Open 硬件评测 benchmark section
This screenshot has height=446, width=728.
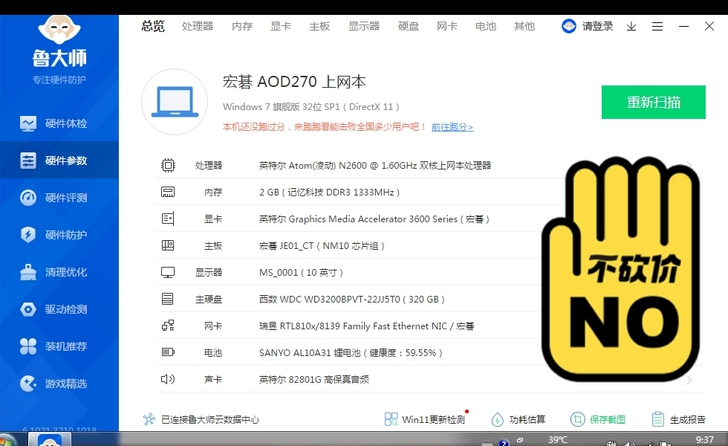tap(59, 198)
